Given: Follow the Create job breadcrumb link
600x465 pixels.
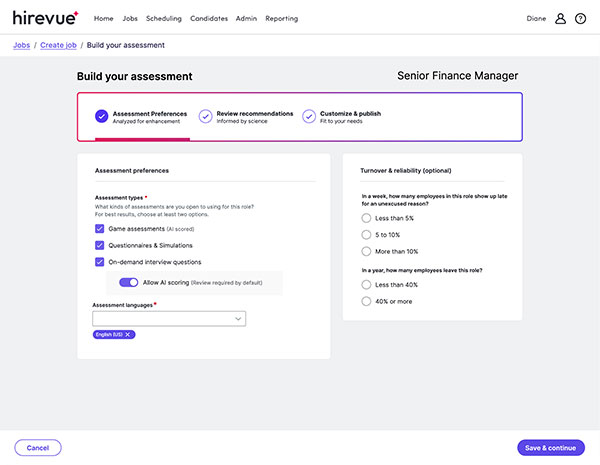Looking at the screenshot, I should coord(58,45).
